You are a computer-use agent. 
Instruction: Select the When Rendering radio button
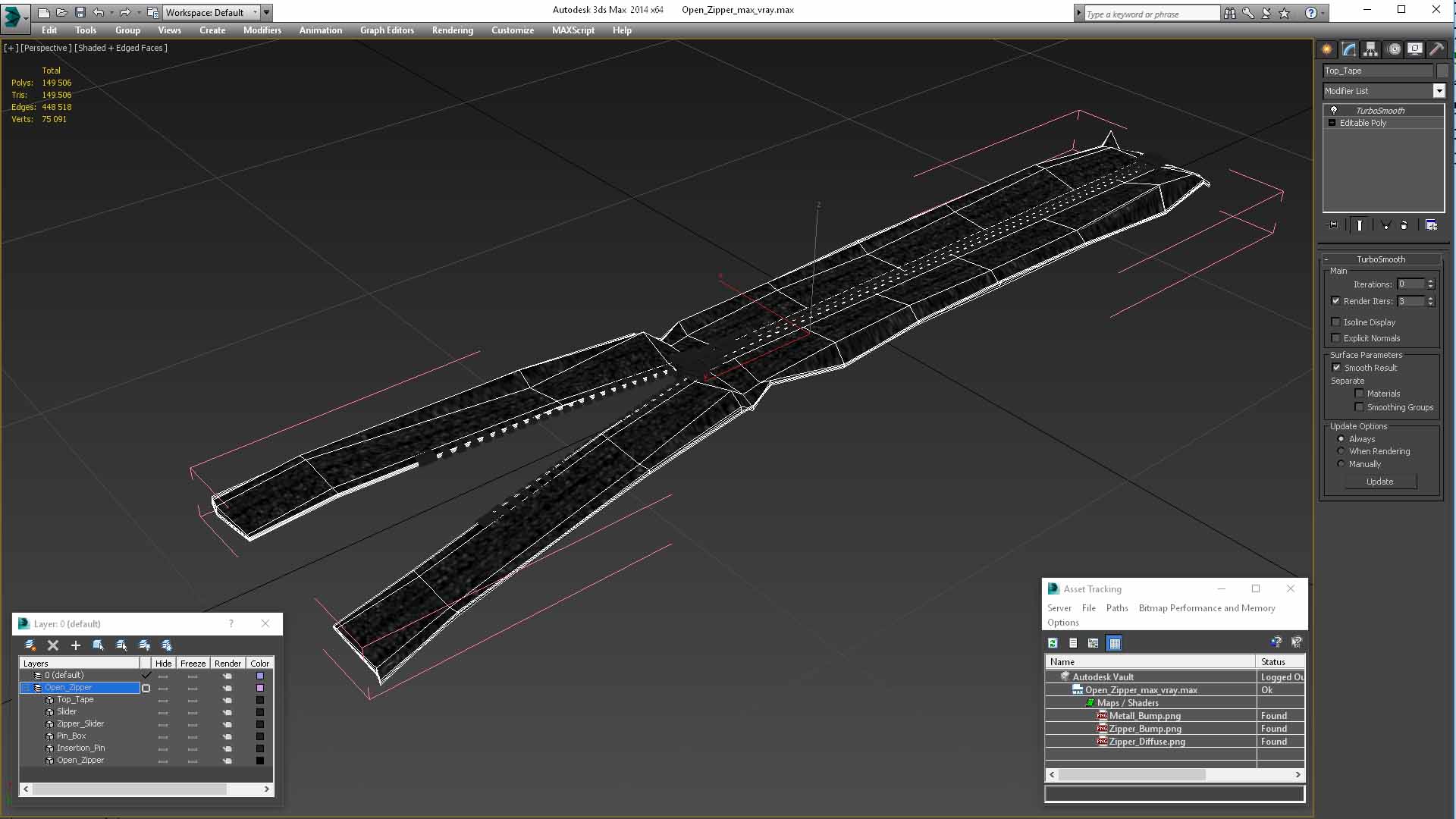[1341, 451]
